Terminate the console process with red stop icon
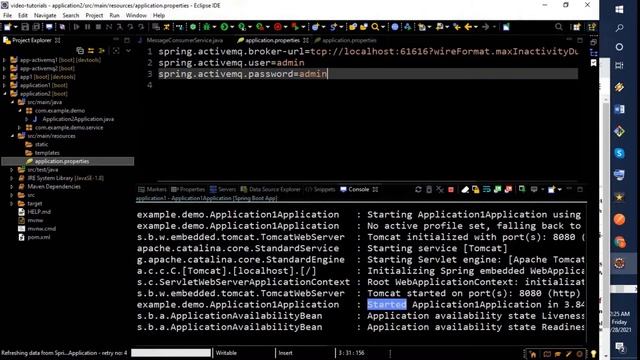 tap(451, 189)
